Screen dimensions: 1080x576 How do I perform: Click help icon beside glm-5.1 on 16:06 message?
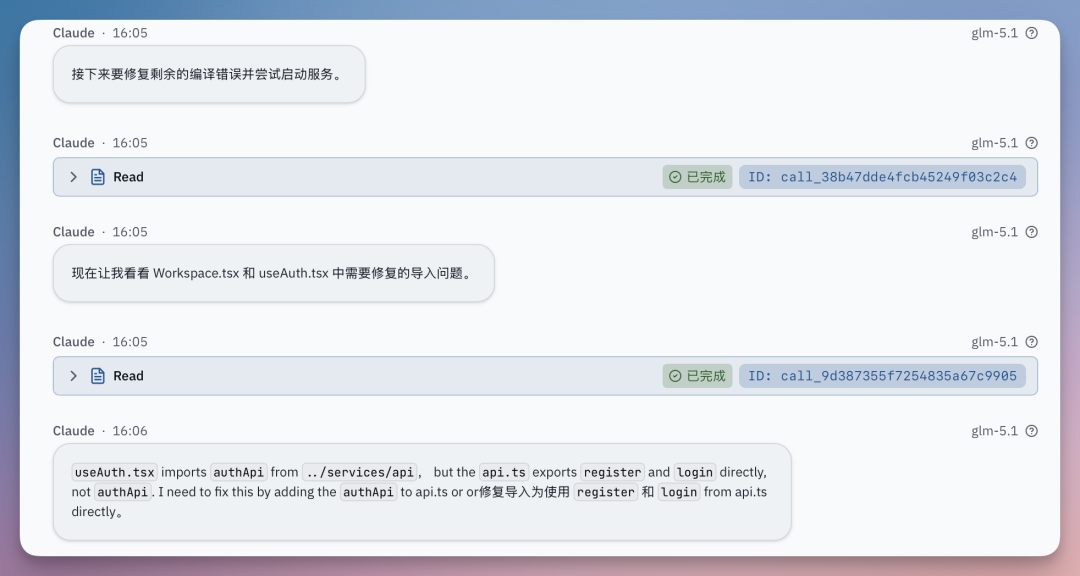point(1032,431)
